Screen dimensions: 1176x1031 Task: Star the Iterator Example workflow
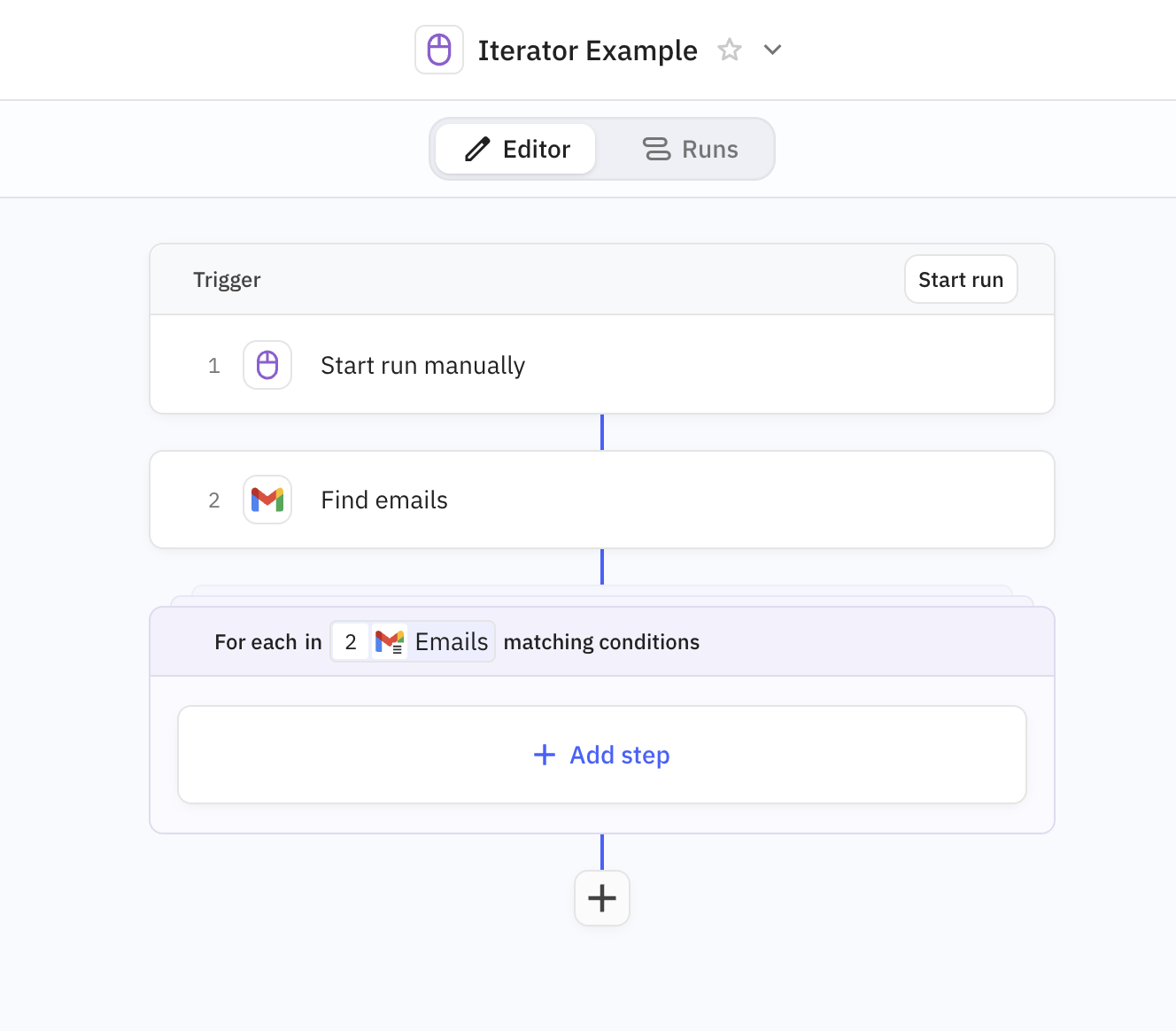click(x=730, y=50)
